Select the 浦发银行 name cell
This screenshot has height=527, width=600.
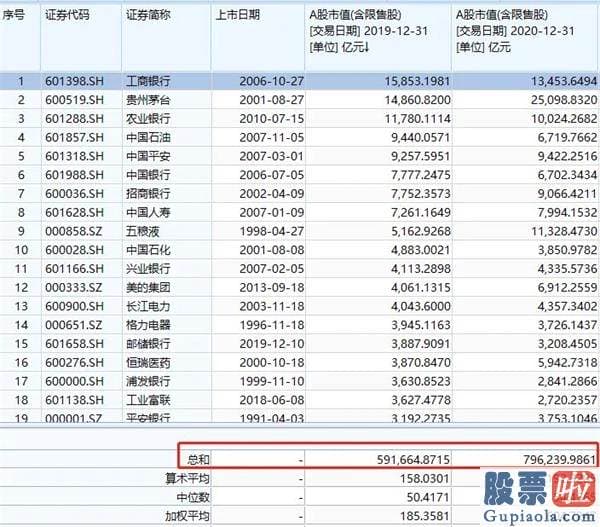click(x=148, y=381)
